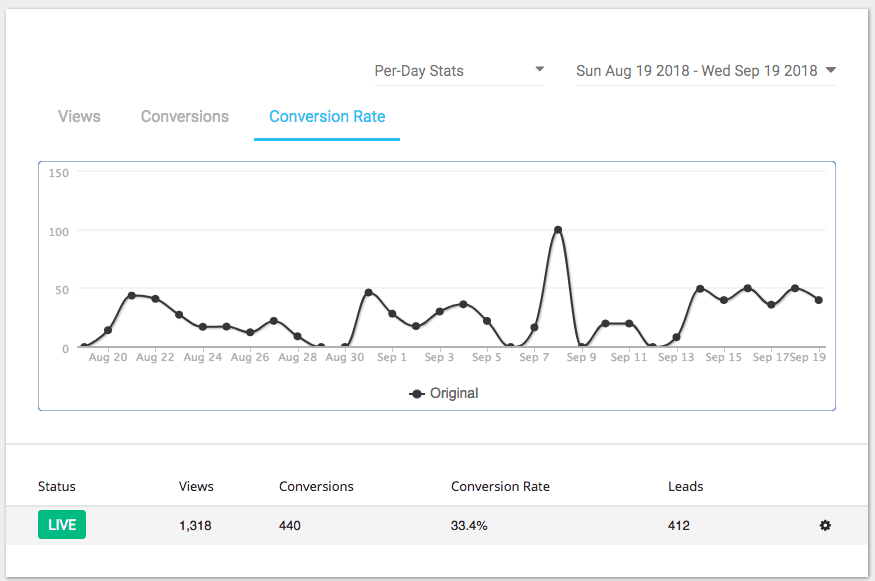The image size is (875, 581).
Task: Click the Sep 1 x-axis label
Action: [392, 358]
